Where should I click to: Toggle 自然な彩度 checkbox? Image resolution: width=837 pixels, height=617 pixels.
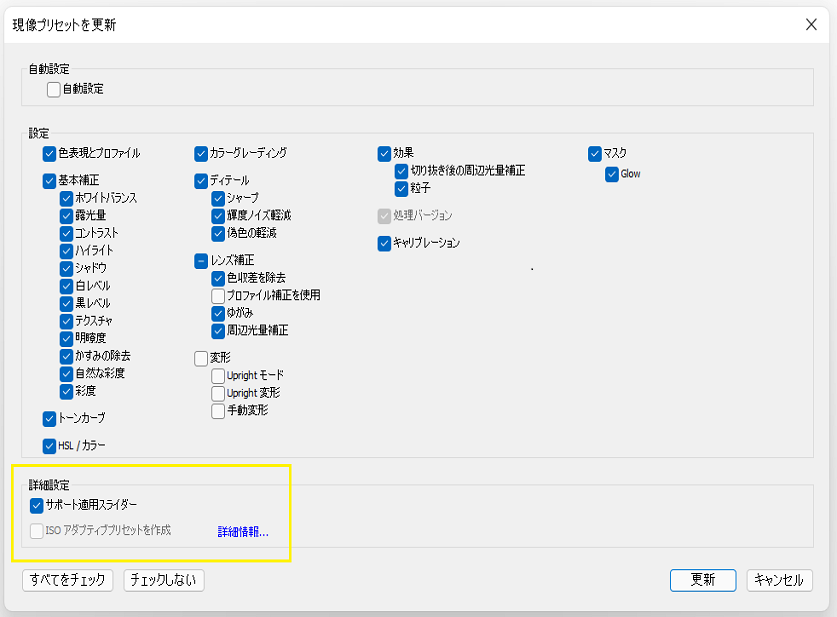(66, 374)
